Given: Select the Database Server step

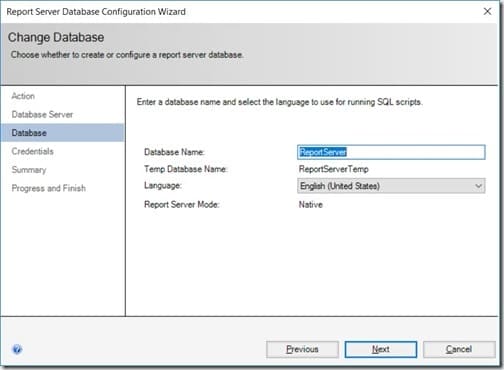Looking at the screenshot, I should tap(42, 115).
